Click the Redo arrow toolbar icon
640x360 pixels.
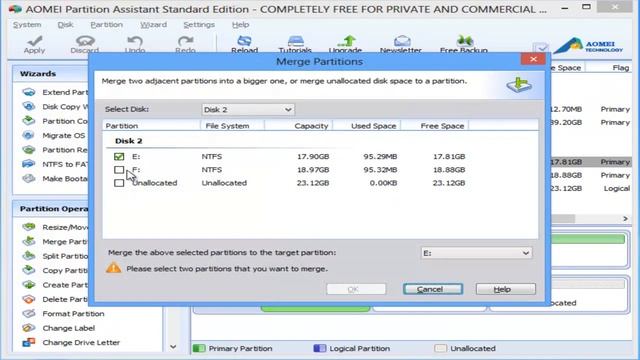185,41
